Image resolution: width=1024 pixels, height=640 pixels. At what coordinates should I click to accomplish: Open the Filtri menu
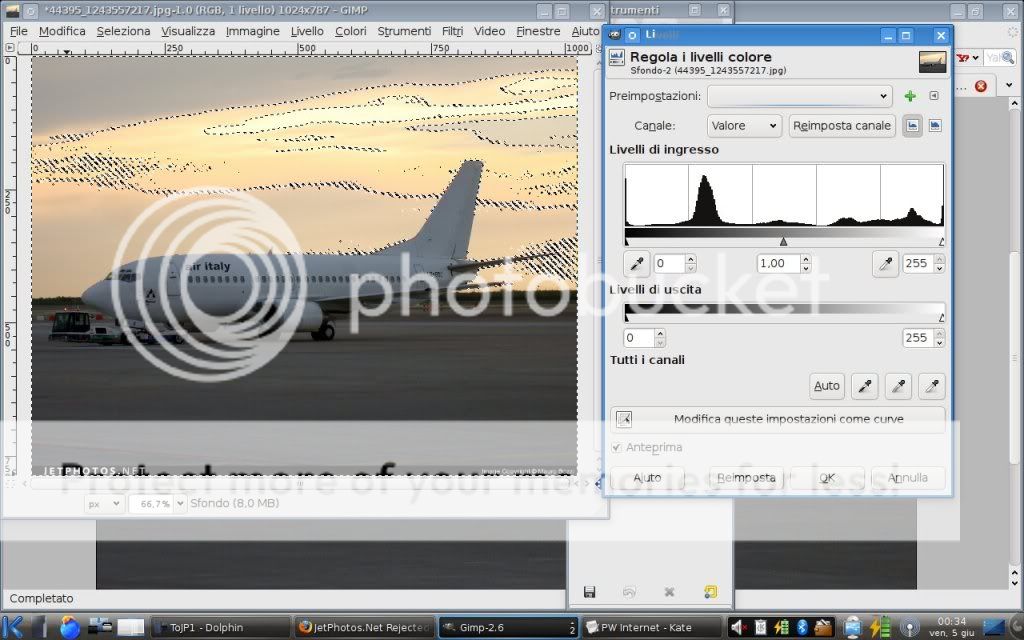[453, 31]
